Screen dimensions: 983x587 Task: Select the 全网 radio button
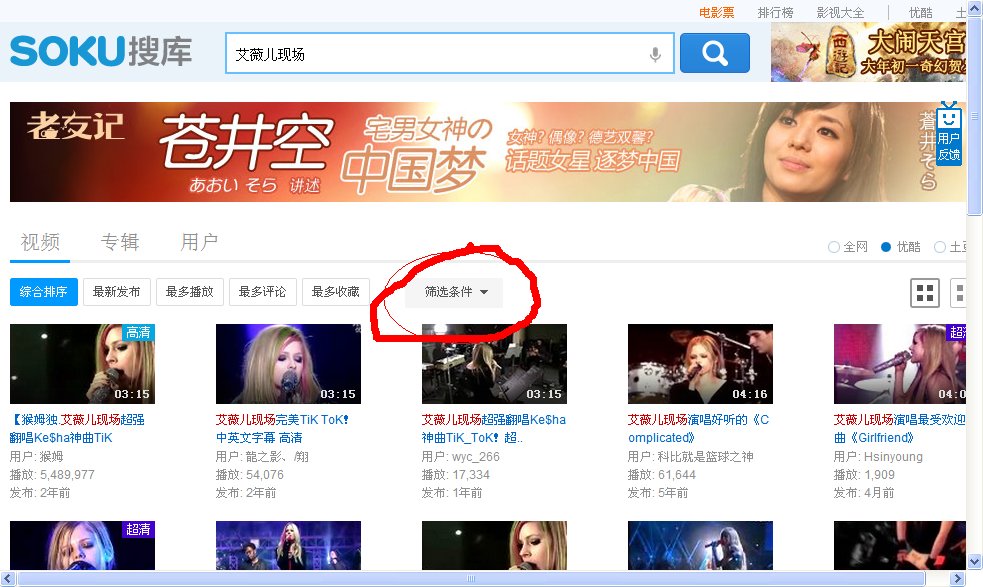834,247
